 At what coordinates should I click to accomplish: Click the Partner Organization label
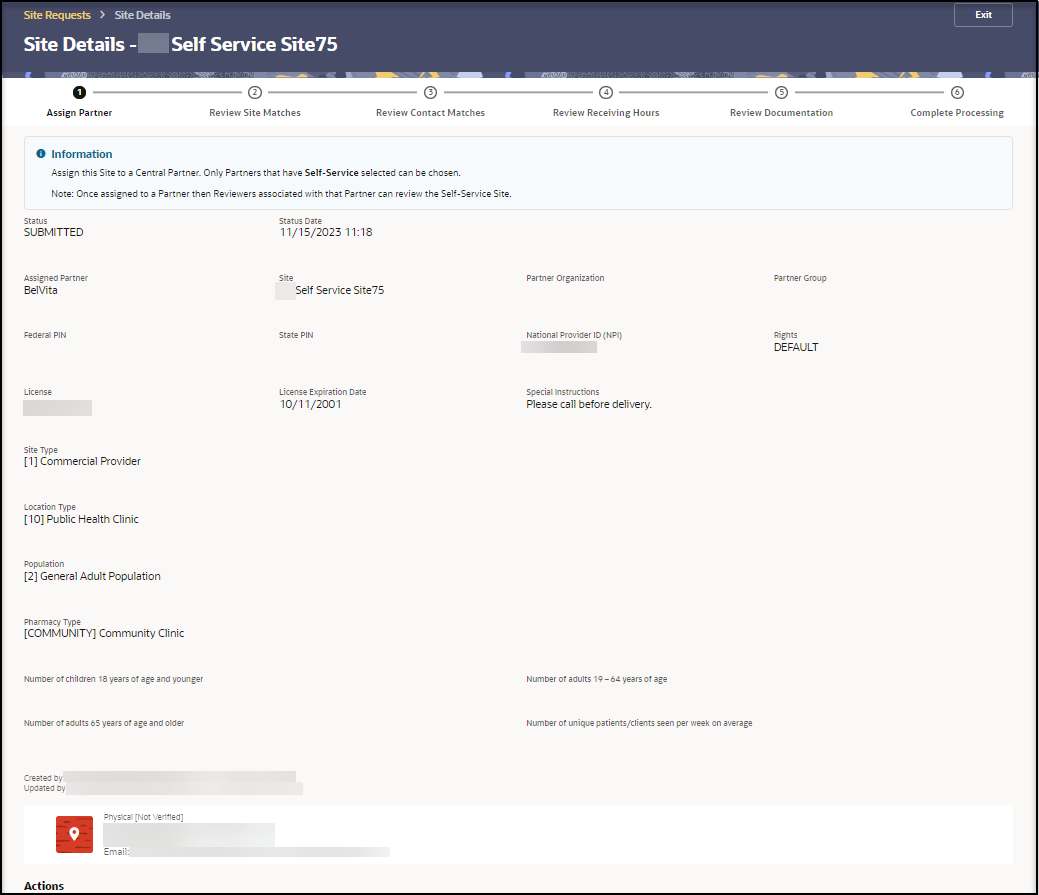pyautogui.click(x=565, y=278)
